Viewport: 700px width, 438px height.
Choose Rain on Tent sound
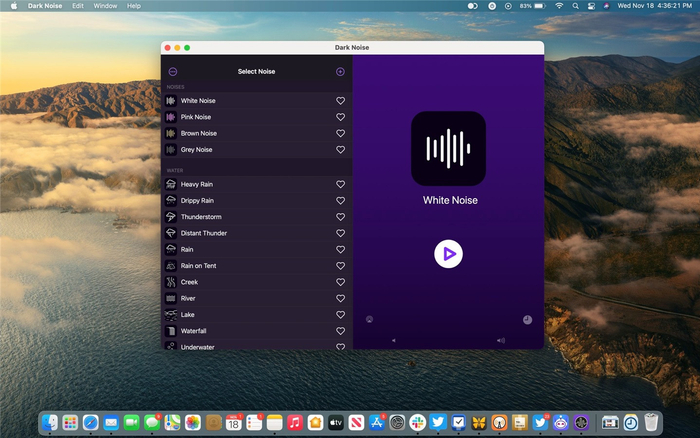point(198,266)
